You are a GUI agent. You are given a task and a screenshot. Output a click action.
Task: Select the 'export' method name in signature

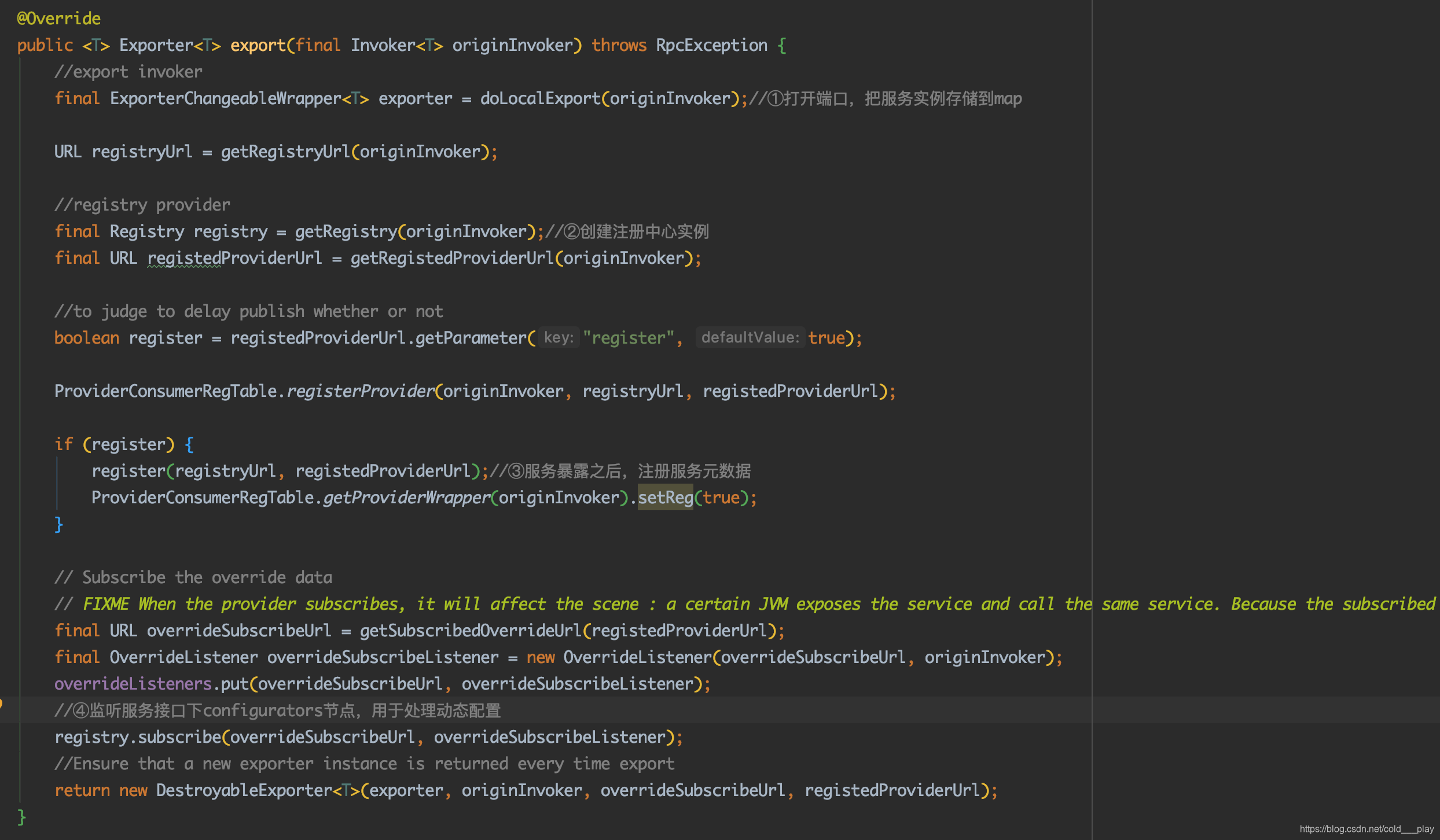click(x=258, y=45)
